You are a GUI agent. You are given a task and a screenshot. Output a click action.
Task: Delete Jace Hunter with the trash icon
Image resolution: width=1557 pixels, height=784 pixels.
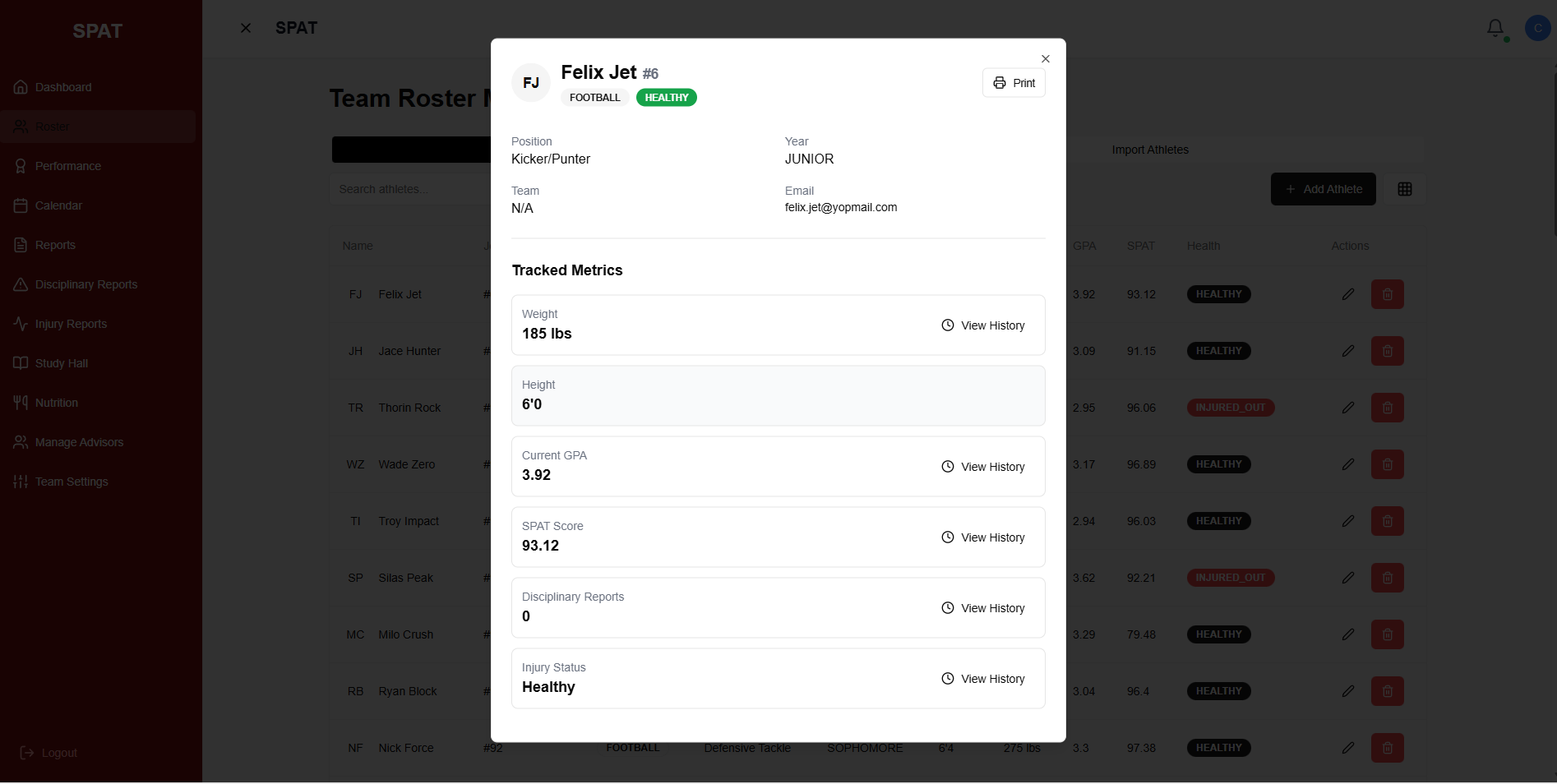pos(1387,351)
